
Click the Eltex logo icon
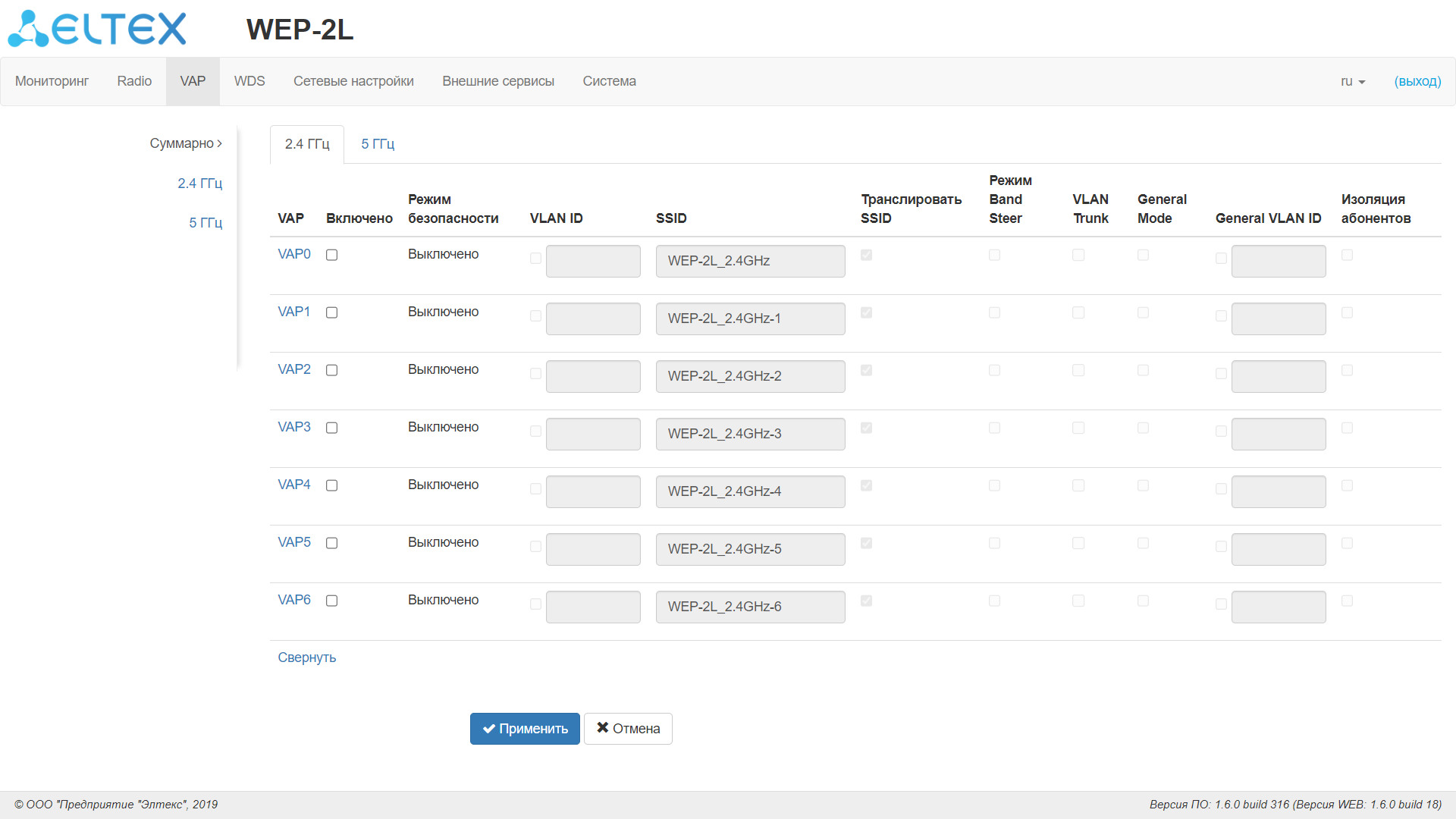coord(96,29)
